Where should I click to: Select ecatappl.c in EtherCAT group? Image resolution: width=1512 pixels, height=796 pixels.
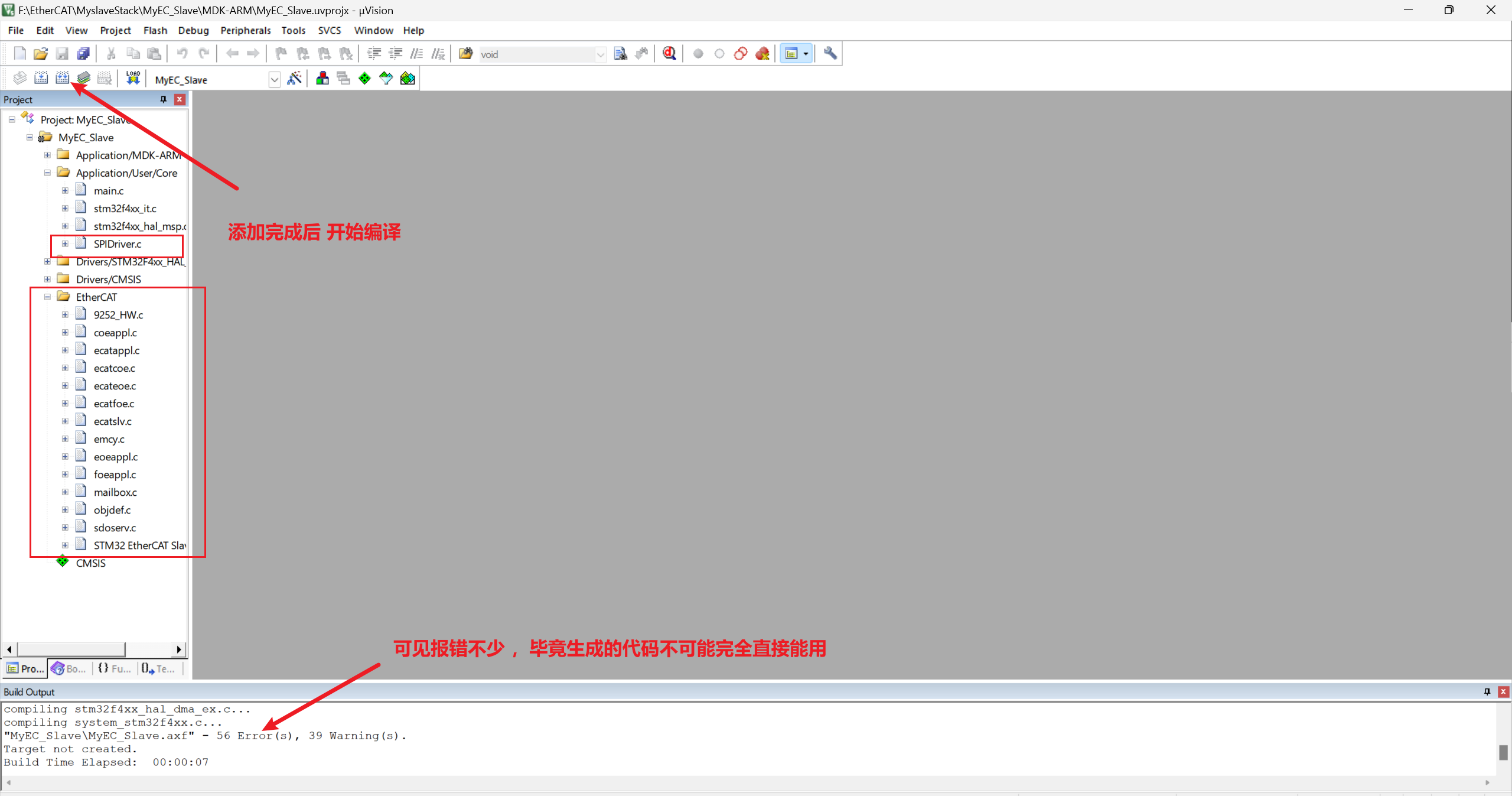pos(116,350)
